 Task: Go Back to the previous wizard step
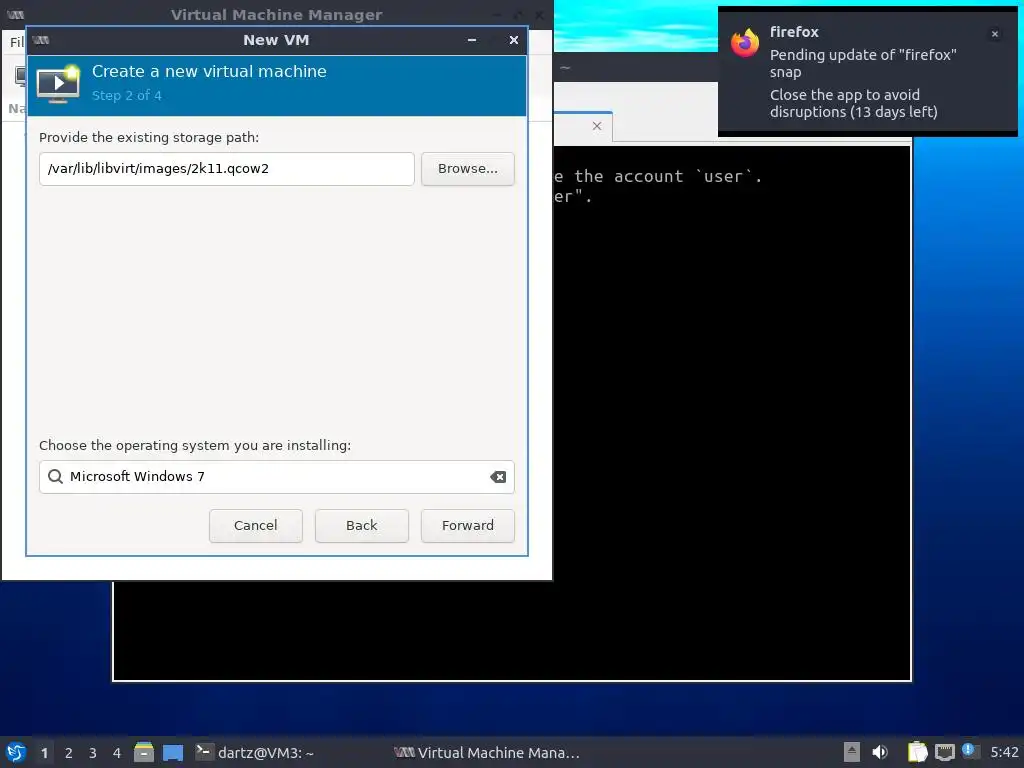tap(362, 526)
